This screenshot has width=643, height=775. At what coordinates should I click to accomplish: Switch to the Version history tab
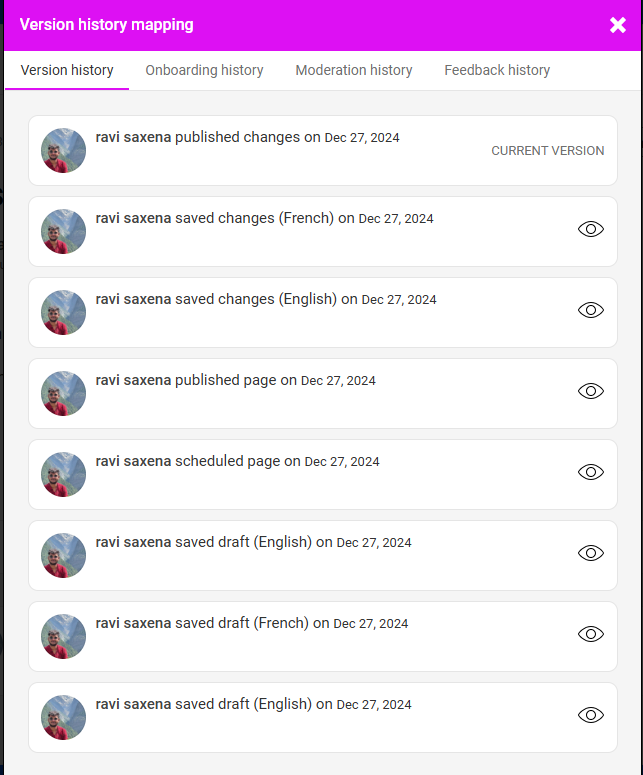tap(67, 70)
